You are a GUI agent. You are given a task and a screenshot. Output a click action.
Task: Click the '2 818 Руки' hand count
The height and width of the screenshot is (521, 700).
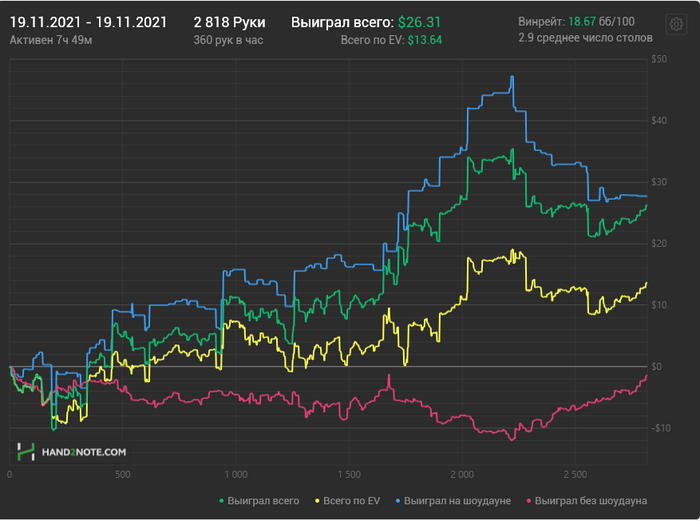(229, 22)
